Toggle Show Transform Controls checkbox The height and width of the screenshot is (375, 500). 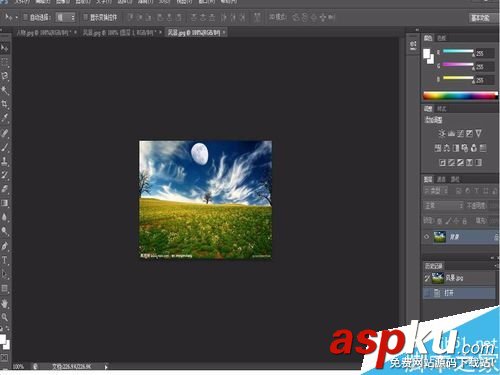click(x=86, y=17)
